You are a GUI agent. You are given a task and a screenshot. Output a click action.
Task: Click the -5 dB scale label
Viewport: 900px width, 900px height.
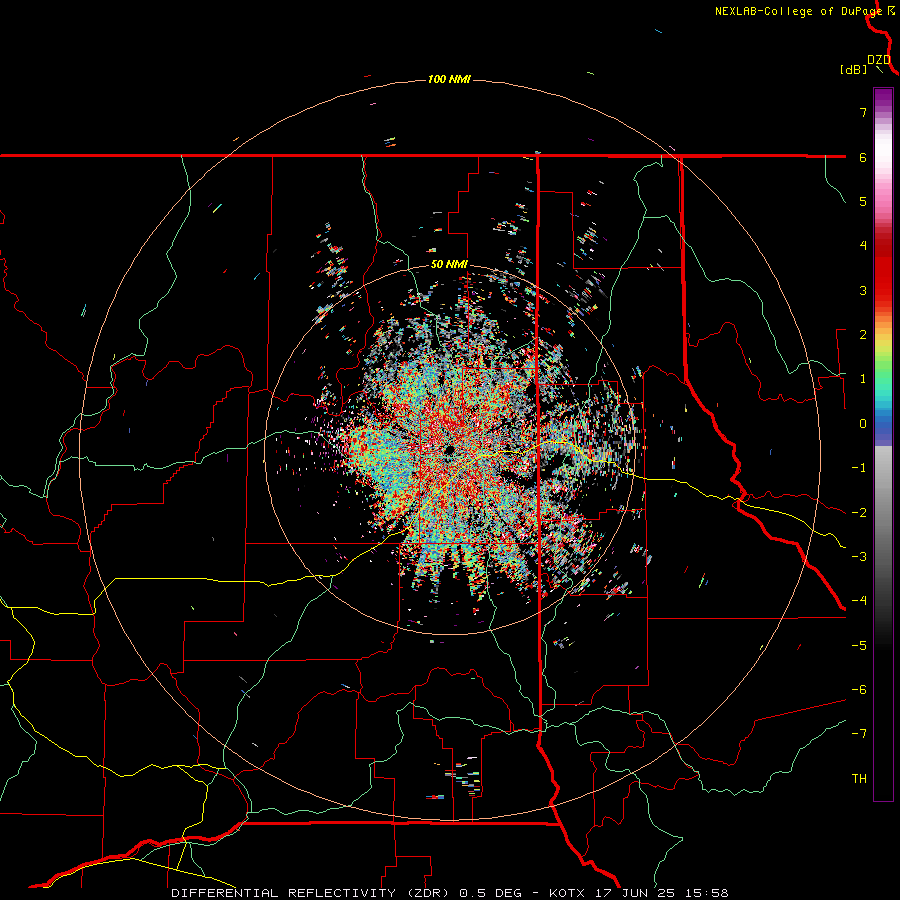pos(859,646)
